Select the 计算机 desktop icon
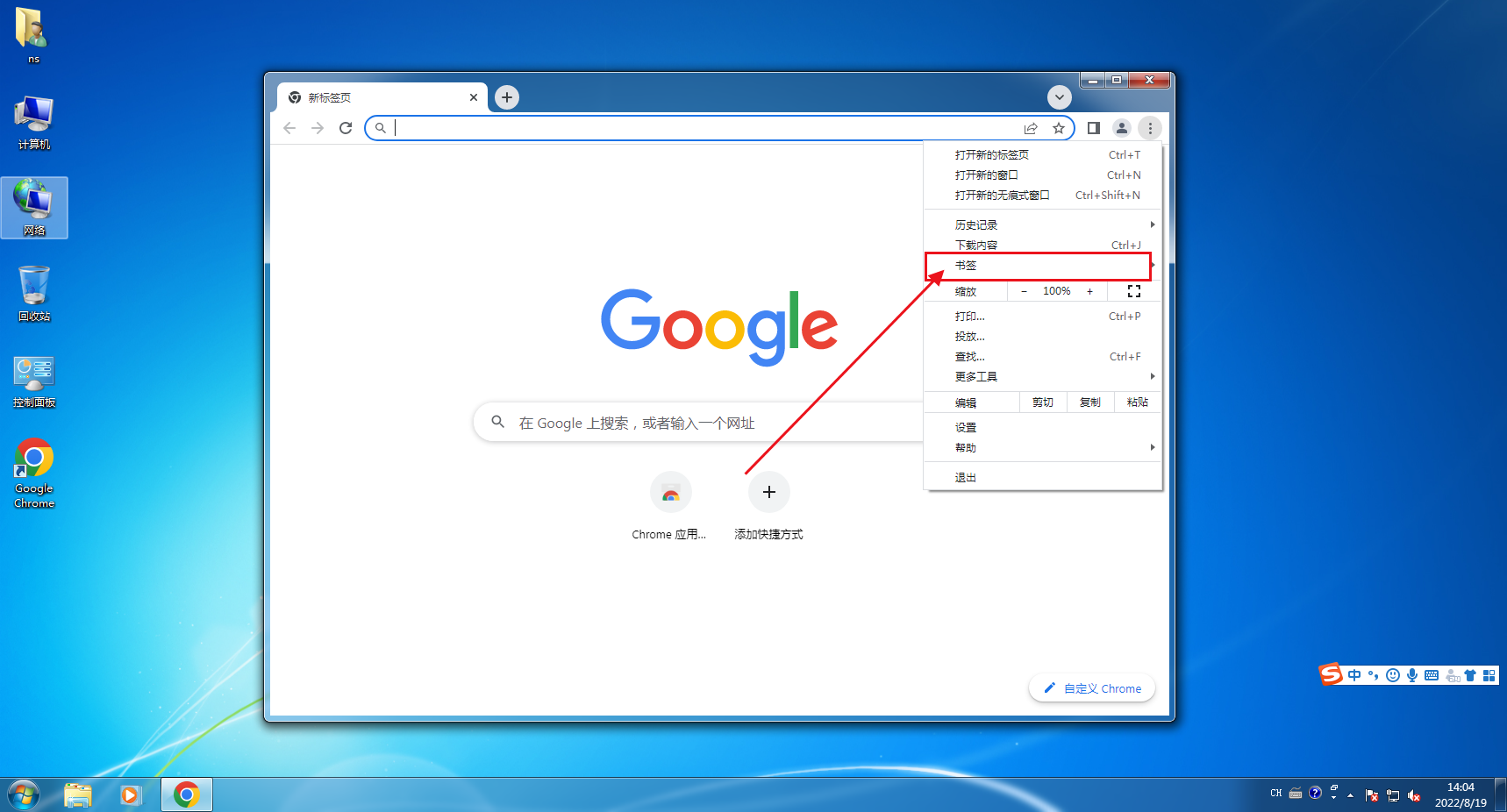The image size is (1507, 812). [34, 123]
